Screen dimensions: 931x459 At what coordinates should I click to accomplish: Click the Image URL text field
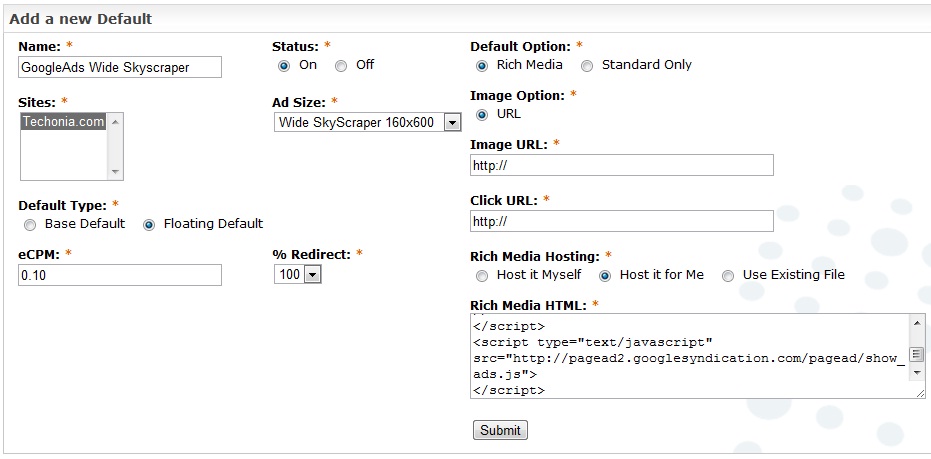621,165
